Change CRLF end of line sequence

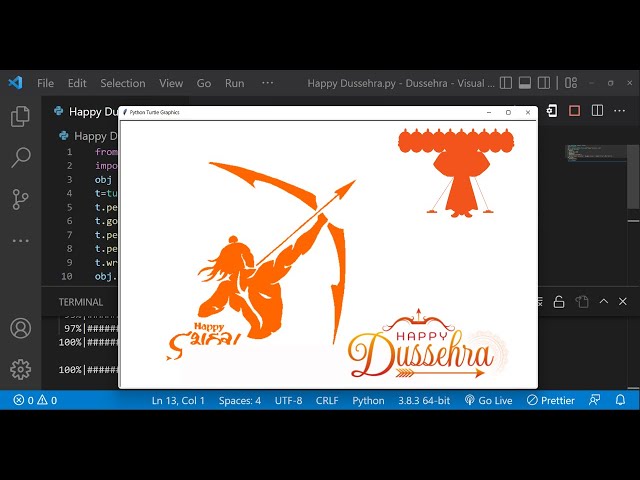[327, 400]
